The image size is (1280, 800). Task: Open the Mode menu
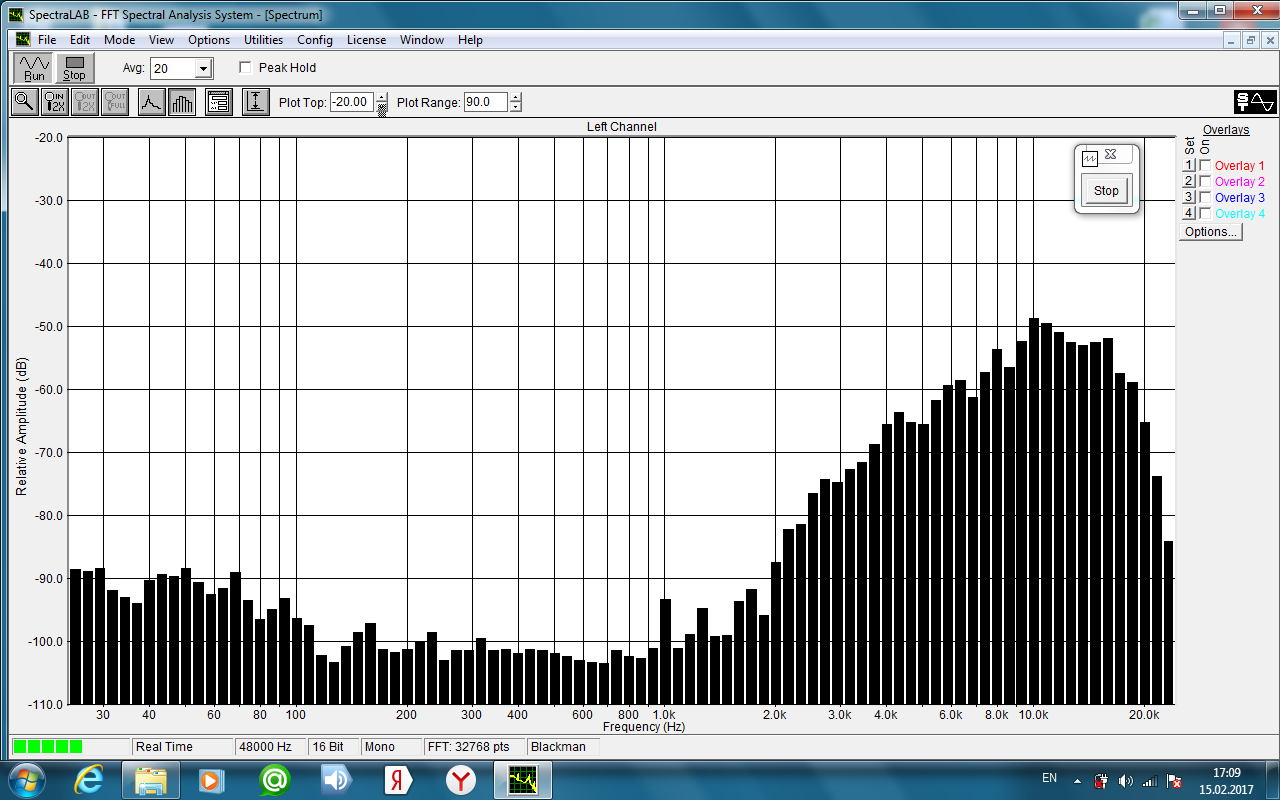pos(119,40)
